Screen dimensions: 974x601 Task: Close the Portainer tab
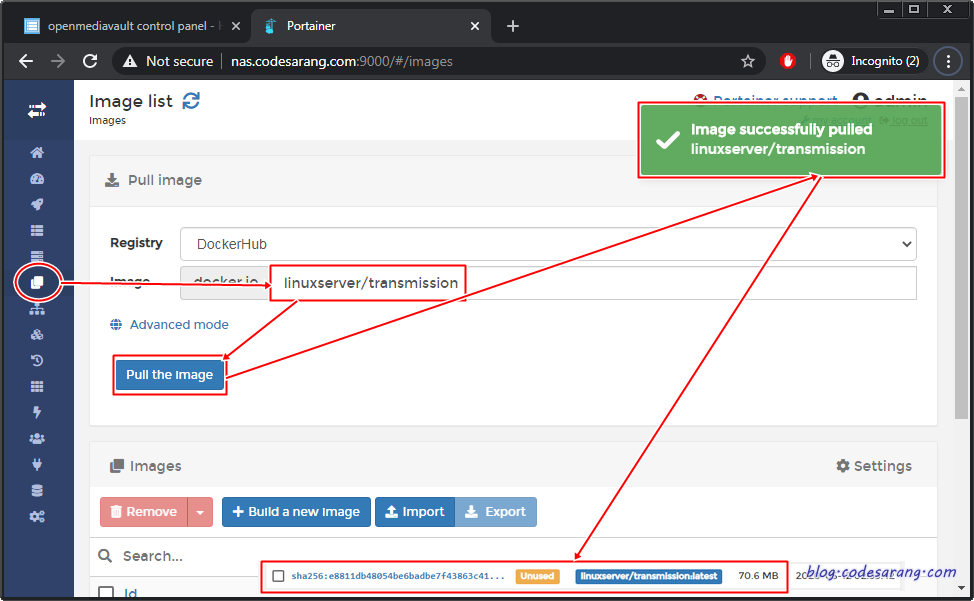click(475, 26)
